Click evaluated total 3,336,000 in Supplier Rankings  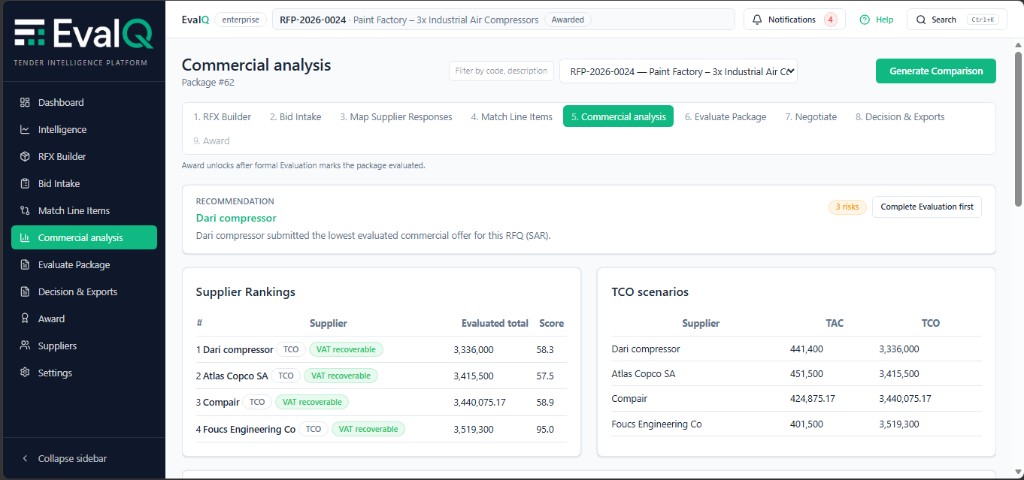click(x=473, y=350)
